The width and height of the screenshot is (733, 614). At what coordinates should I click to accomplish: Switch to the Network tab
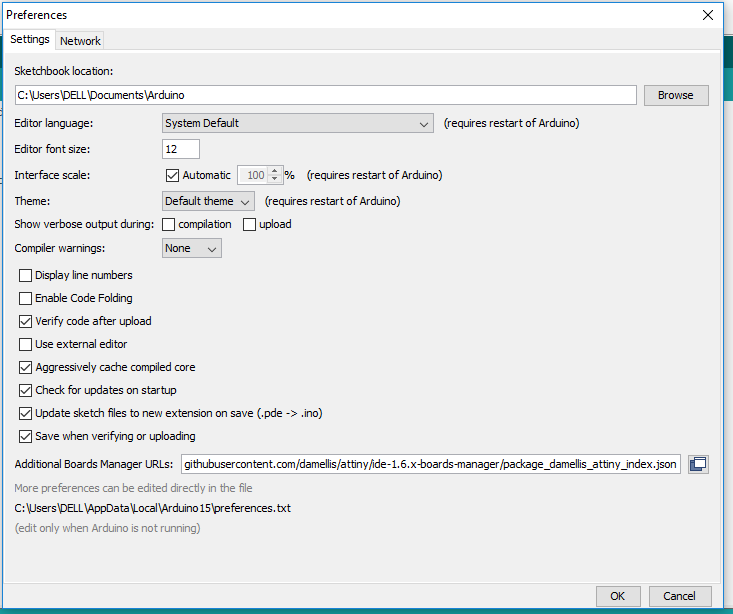80,40
